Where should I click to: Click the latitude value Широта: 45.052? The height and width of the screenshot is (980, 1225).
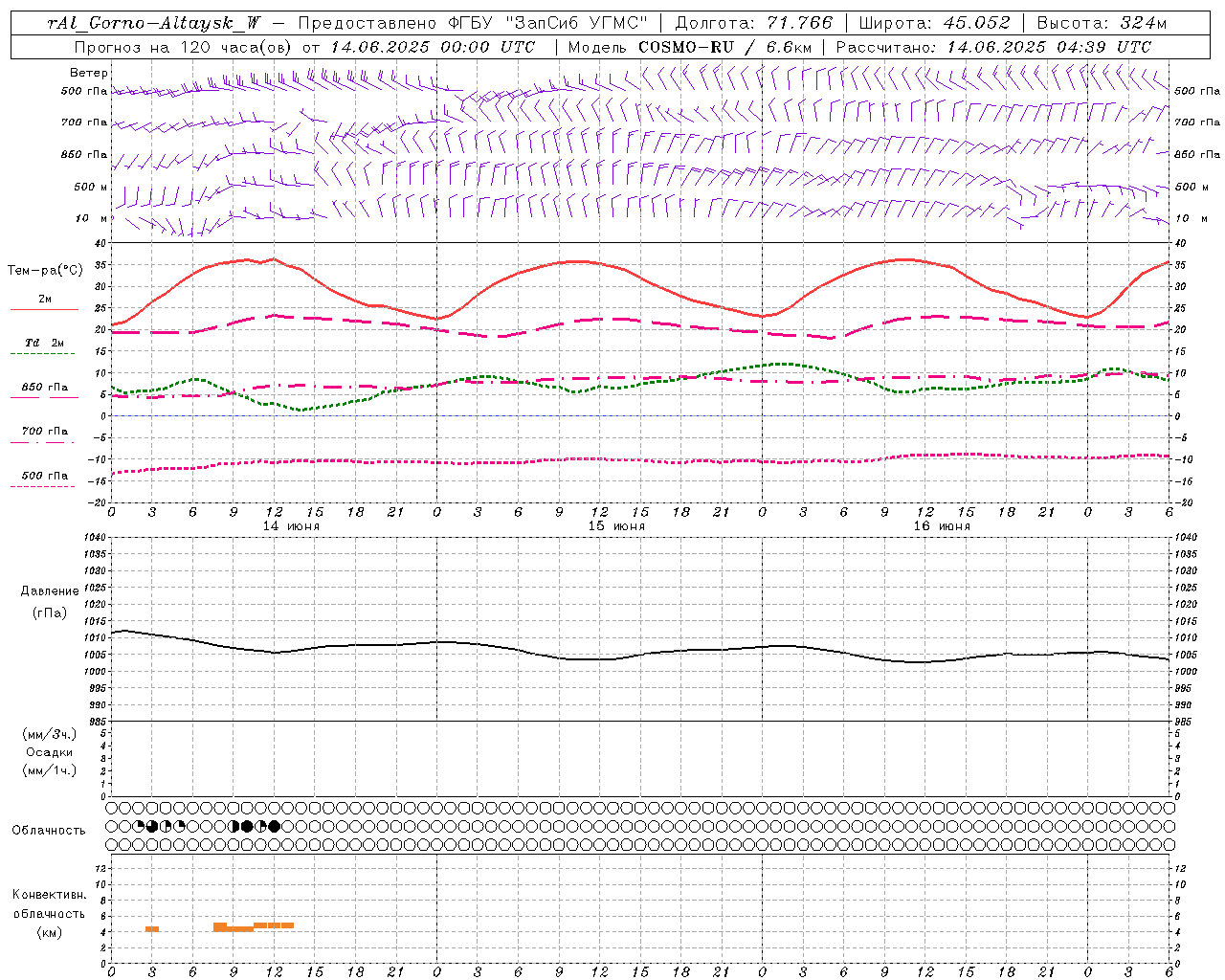pyautogui.click(x=934, y=23)
